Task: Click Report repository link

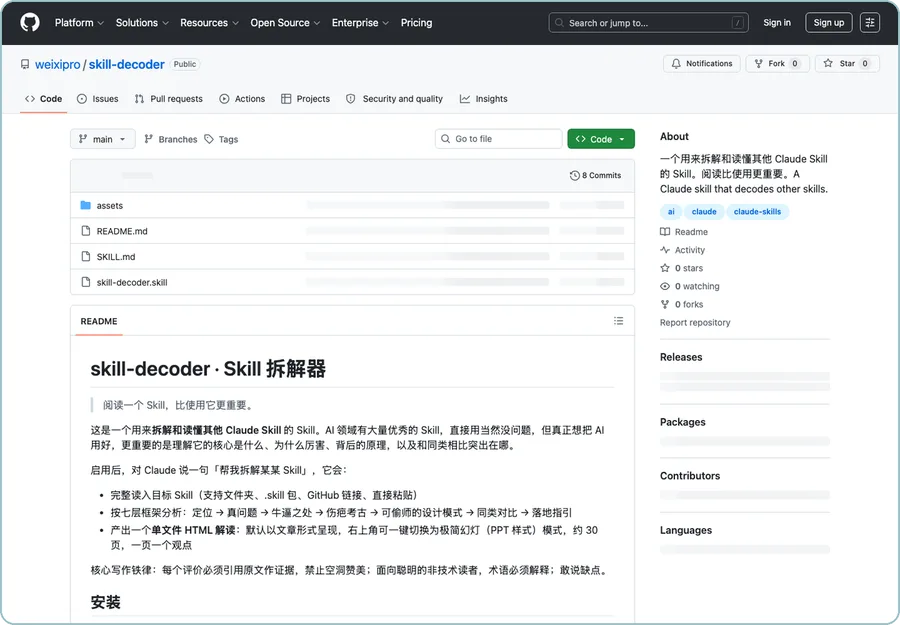Action: point(695,323)
